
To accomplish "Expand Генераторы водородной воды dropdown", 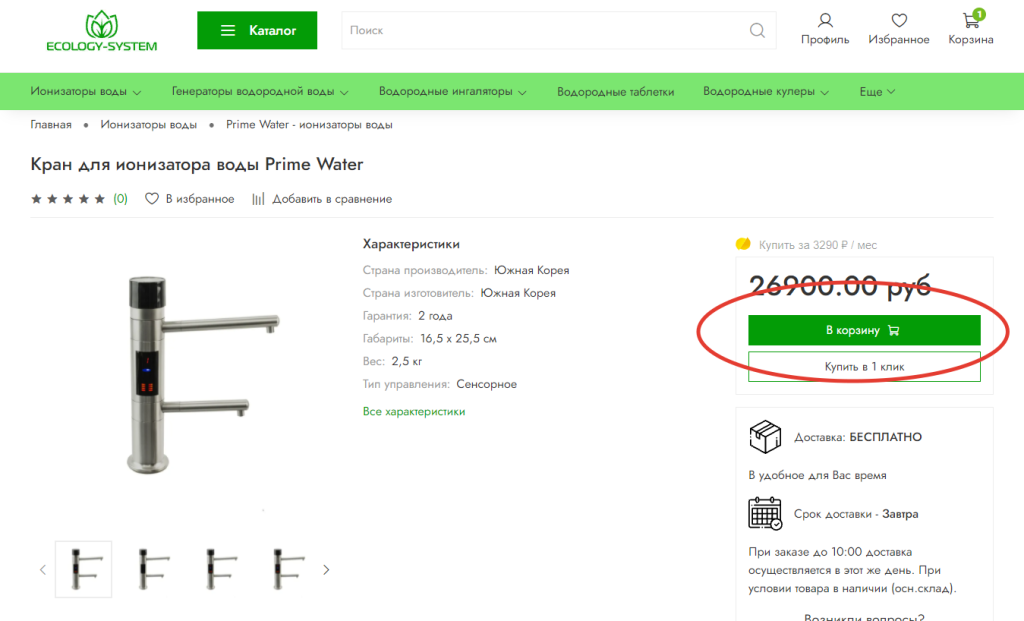I will tap(260, 91).
